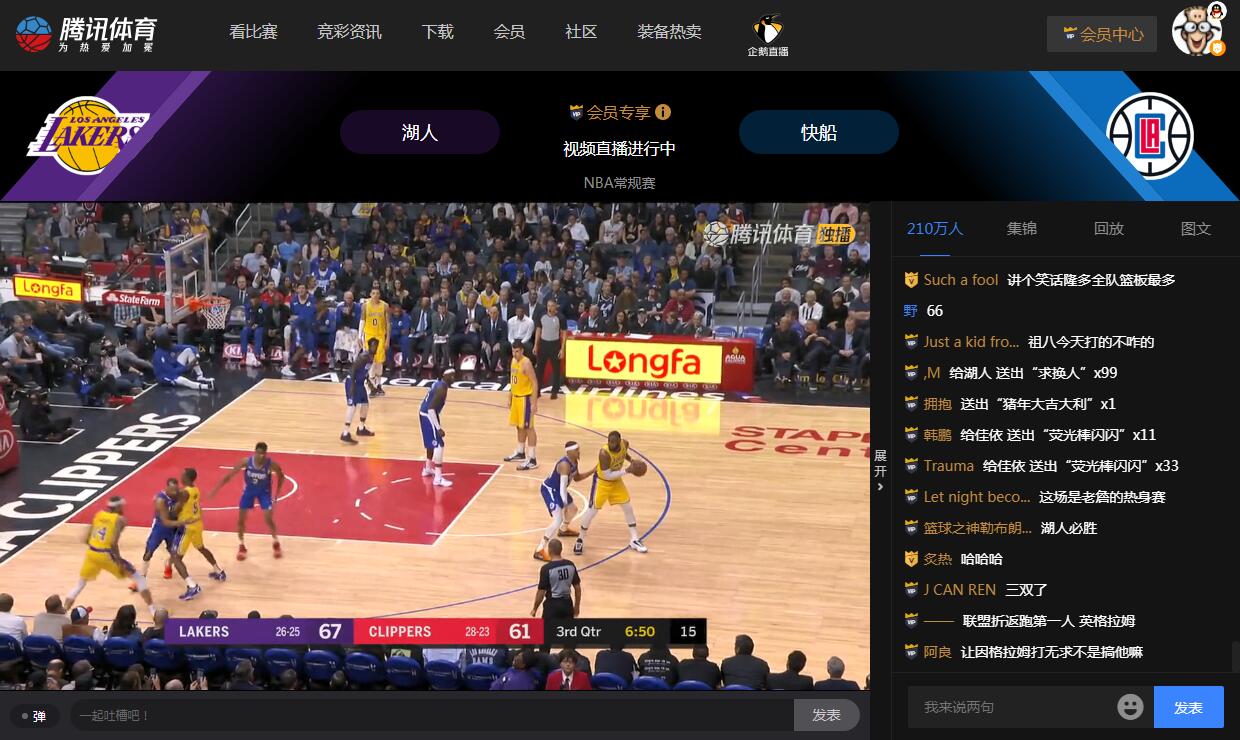1240x740 pixels.
Task: Click the VIP badge beside 拥抱
Action: tap(911, 404)
